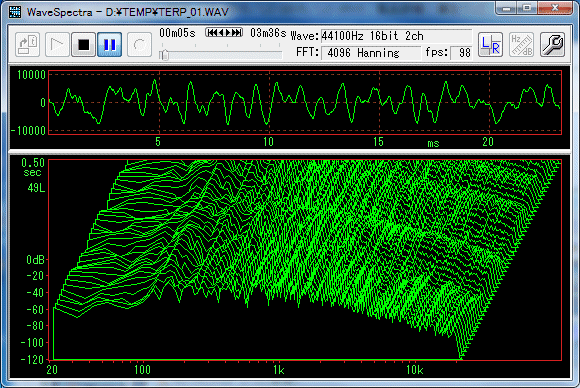Stop playback with the black square button
This screenshot has width=580, height=388.
coord(84,45)
